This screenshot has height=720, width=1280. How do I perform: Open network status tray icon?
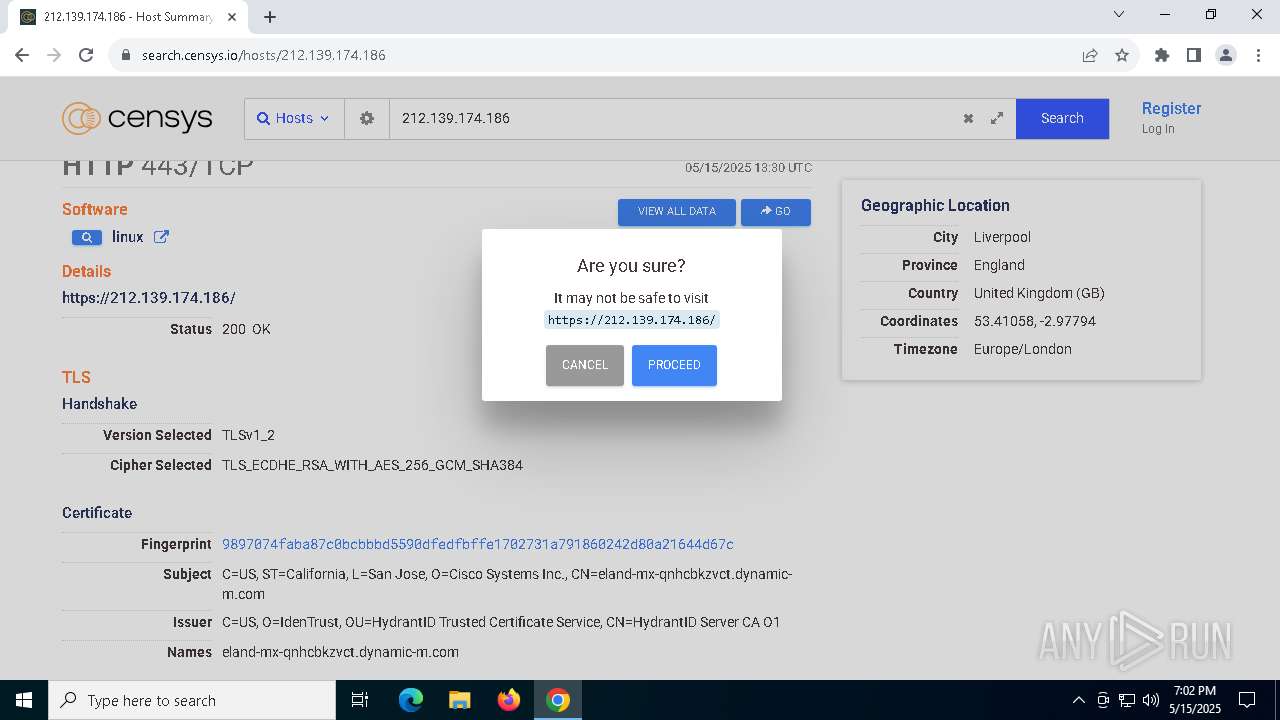pyautogui.click(x=1127, y=700)
